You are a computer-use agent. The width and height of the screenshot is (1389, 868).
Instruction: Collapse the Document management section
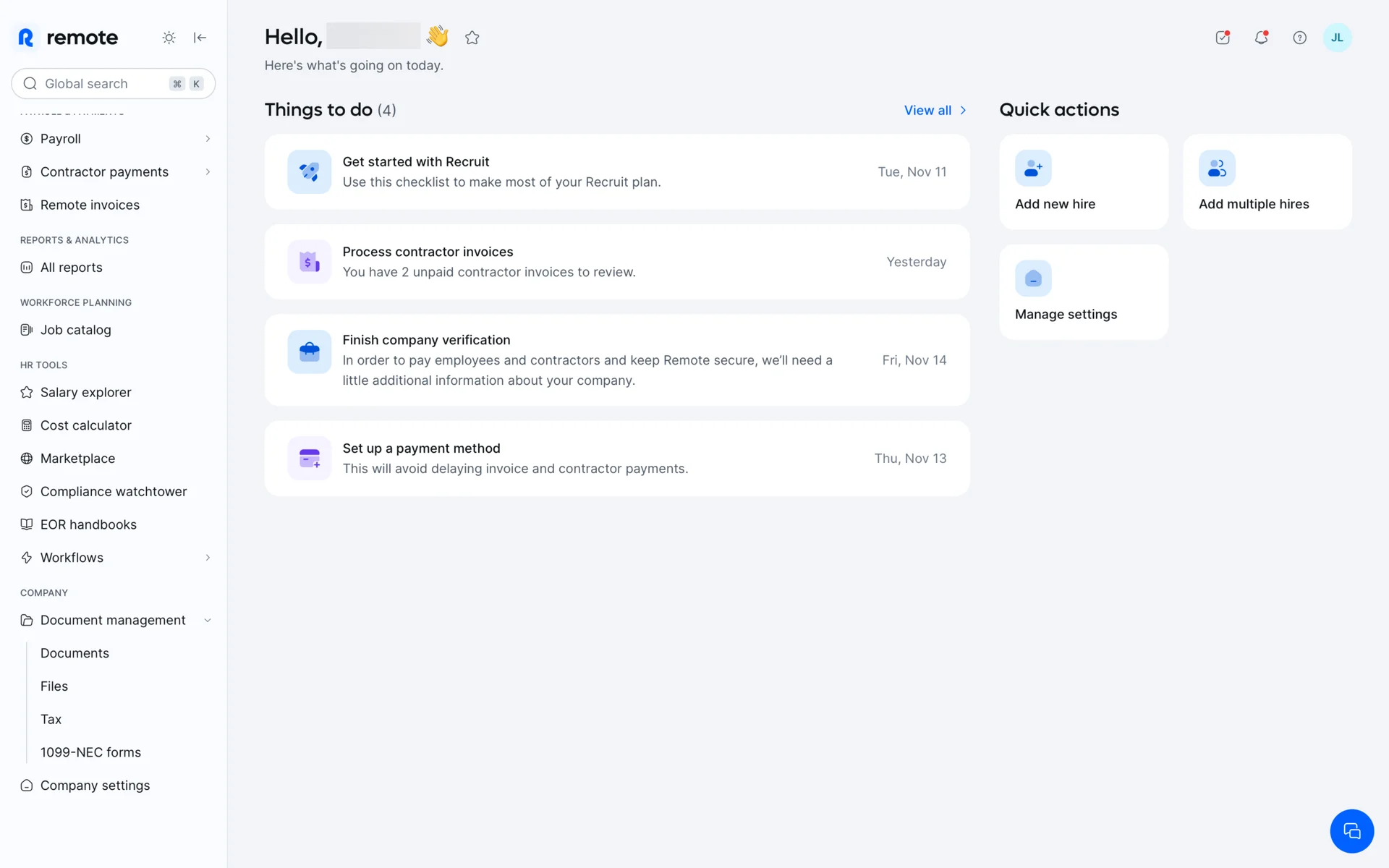(x=208, y=621)
